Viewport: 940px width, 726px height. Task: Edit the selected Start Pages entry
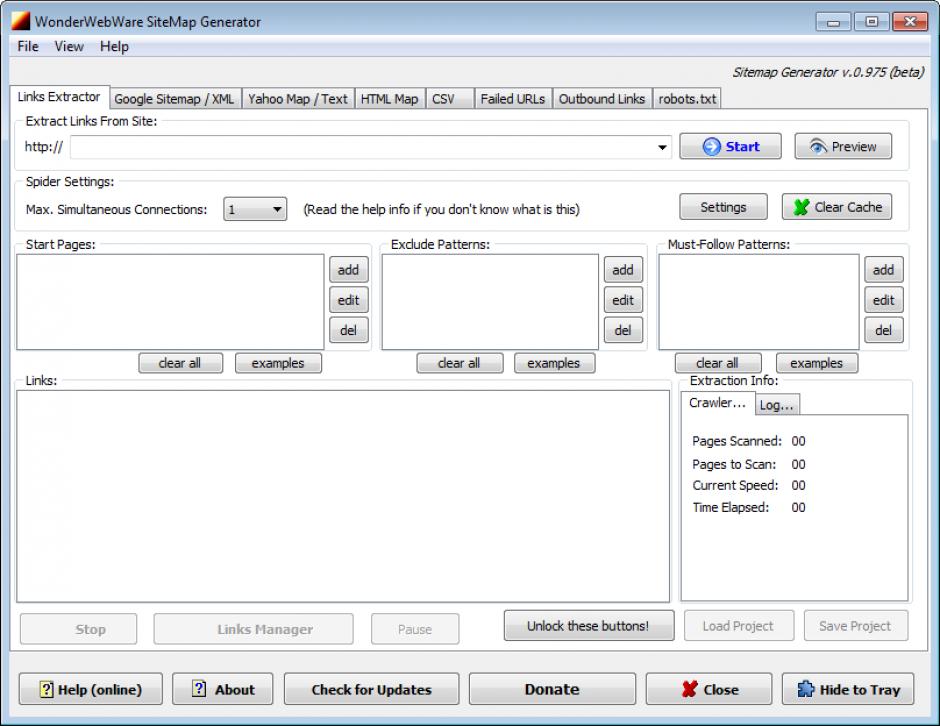pyautogui.click(x=348, y=300)
